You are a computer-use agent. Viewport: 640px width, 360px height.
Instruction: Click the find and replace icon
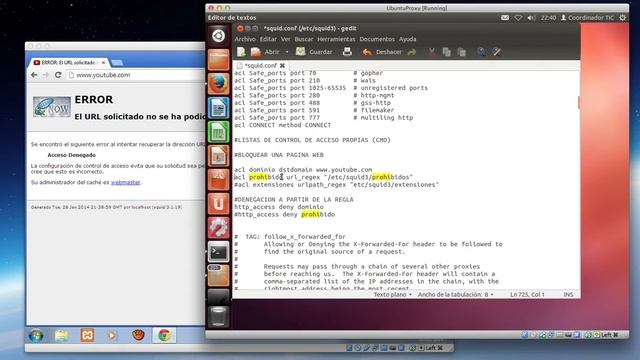[497, 52]
